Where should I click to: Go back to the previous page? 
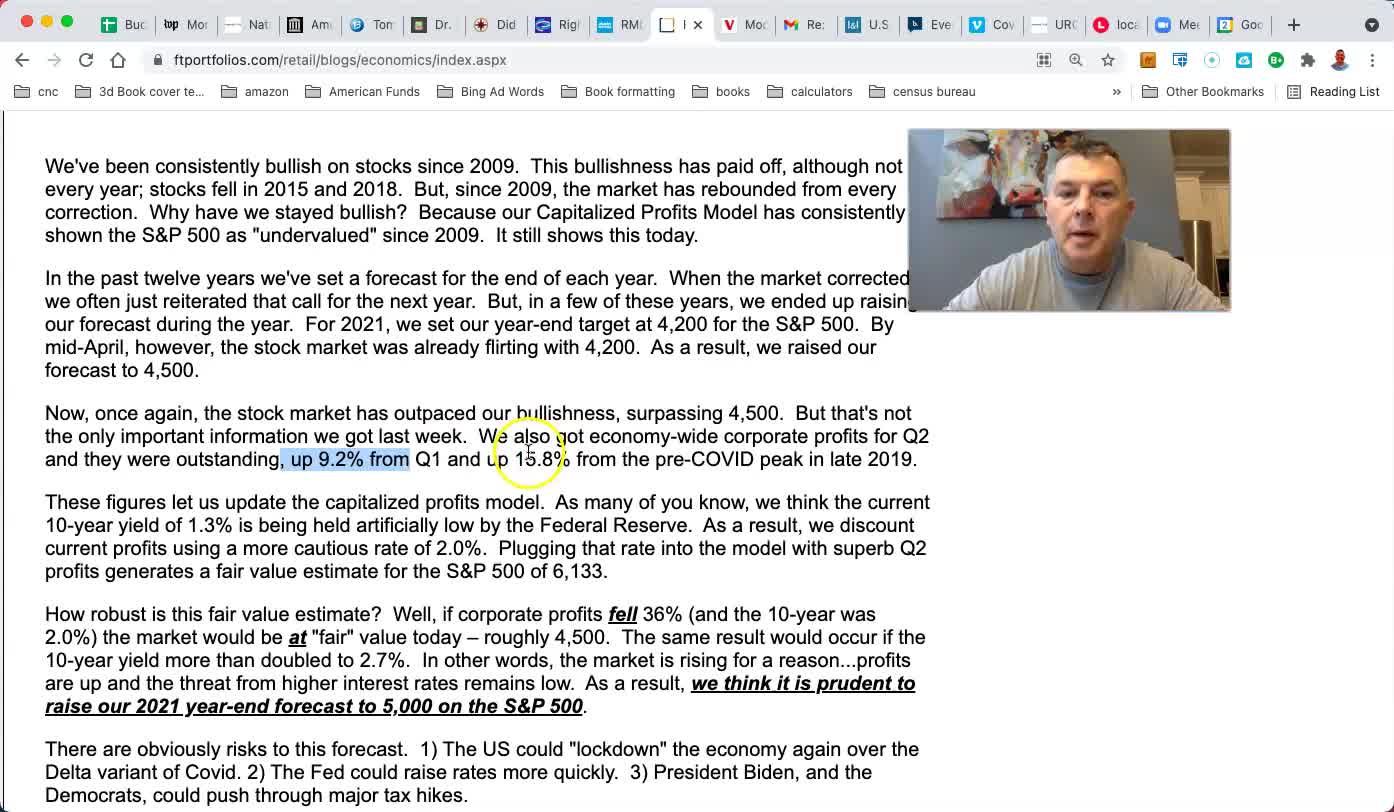pyautogui.click(x=22, y=60)
